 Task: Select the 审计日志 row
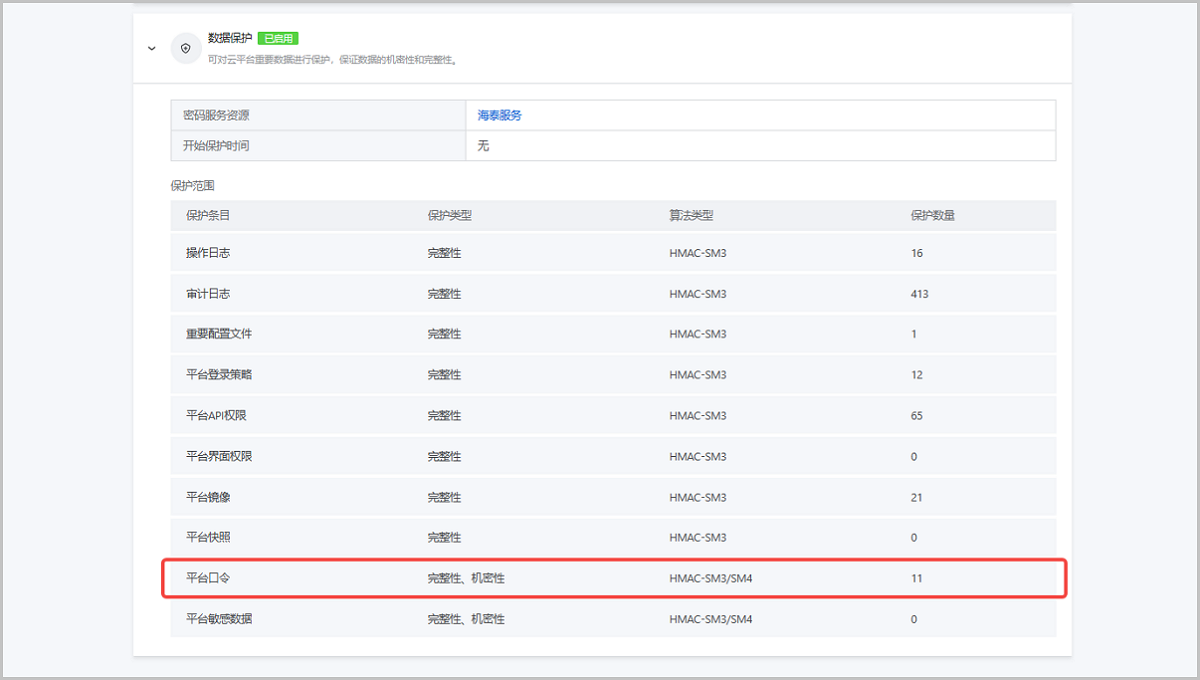(208, 294)
